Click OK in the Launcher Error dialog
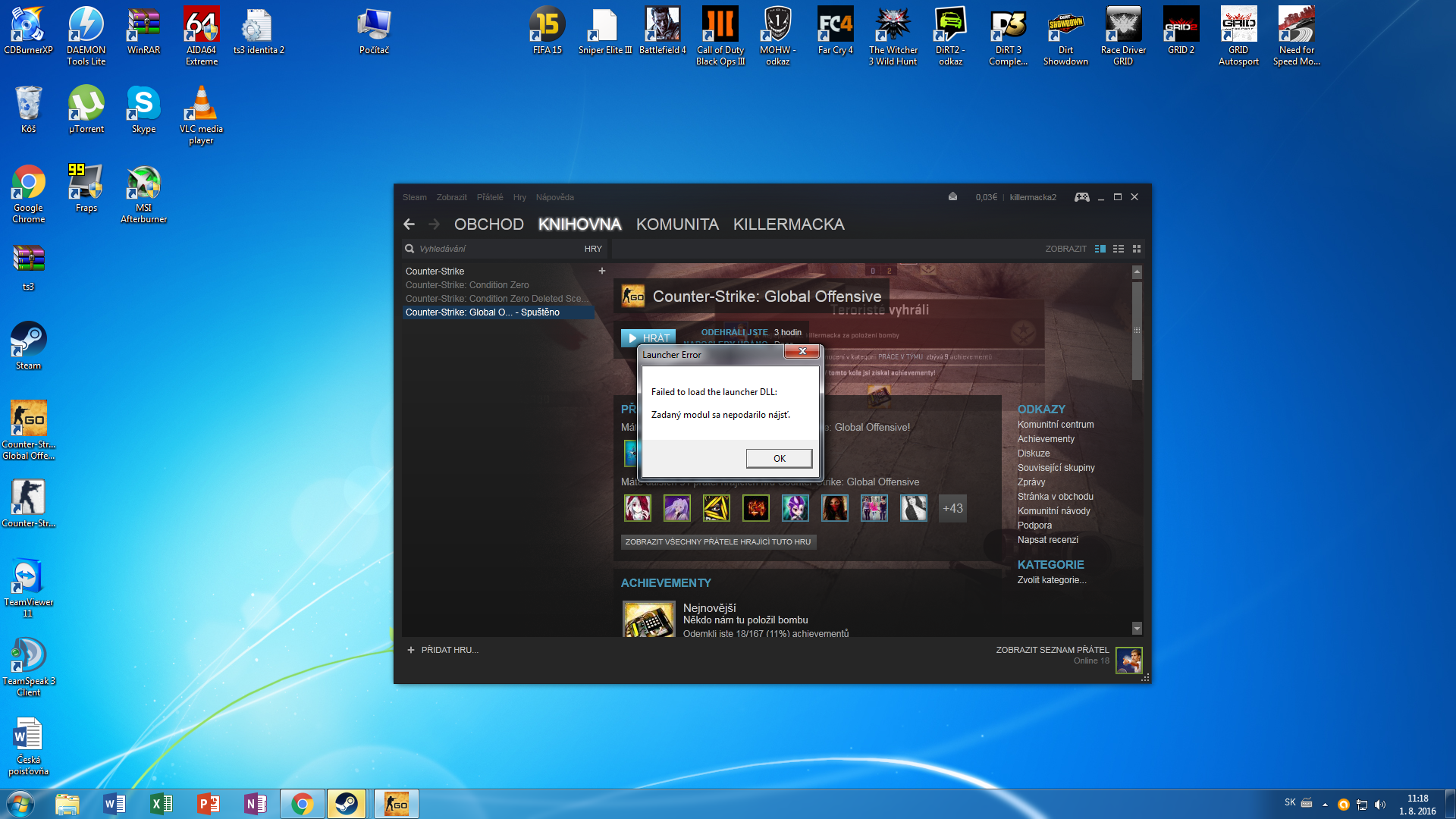The width and height of the screenshot is (1456, 819). pos(779,458)
